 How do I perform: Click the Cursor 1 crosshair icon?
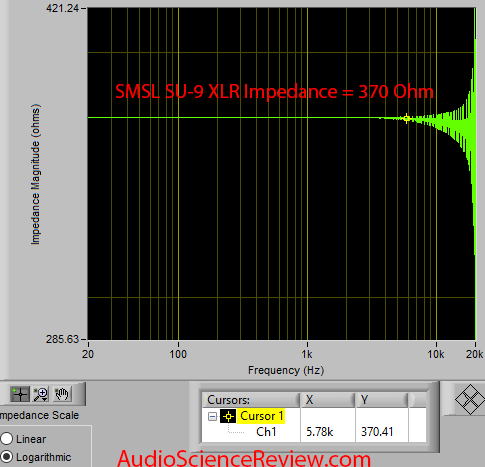(x=228, y=416)
